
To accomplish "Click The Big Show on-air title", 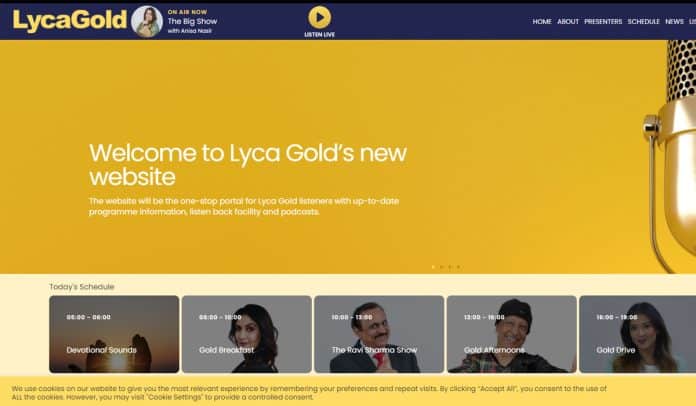I will coord(192,21).
